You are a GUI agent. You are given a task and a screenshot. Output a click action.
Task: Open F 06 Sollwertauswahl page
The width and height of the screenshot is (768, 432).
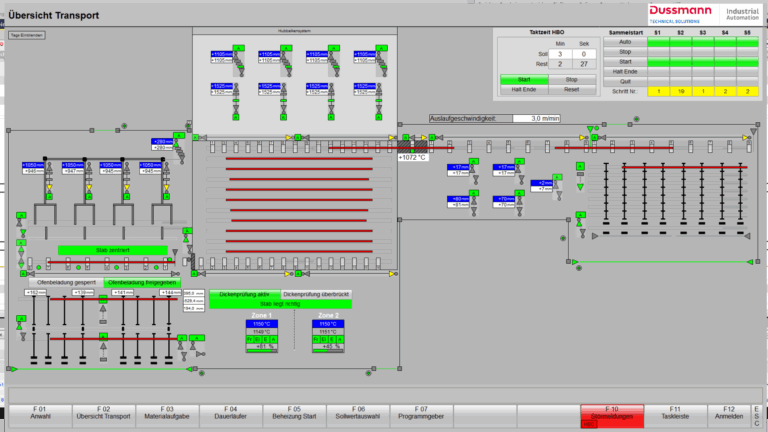(x=358, y=415)
